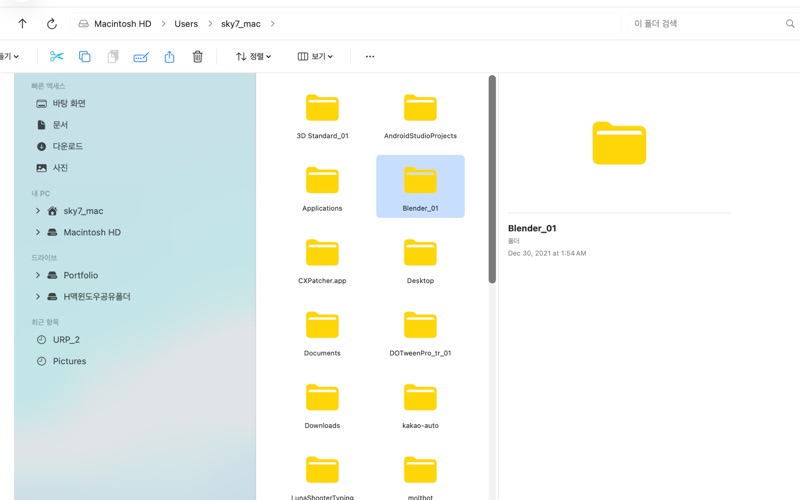Select the DOTweenPro_tr_01 folder
The width and height of the screenshot is (800, 500).
tap(420, 332)
